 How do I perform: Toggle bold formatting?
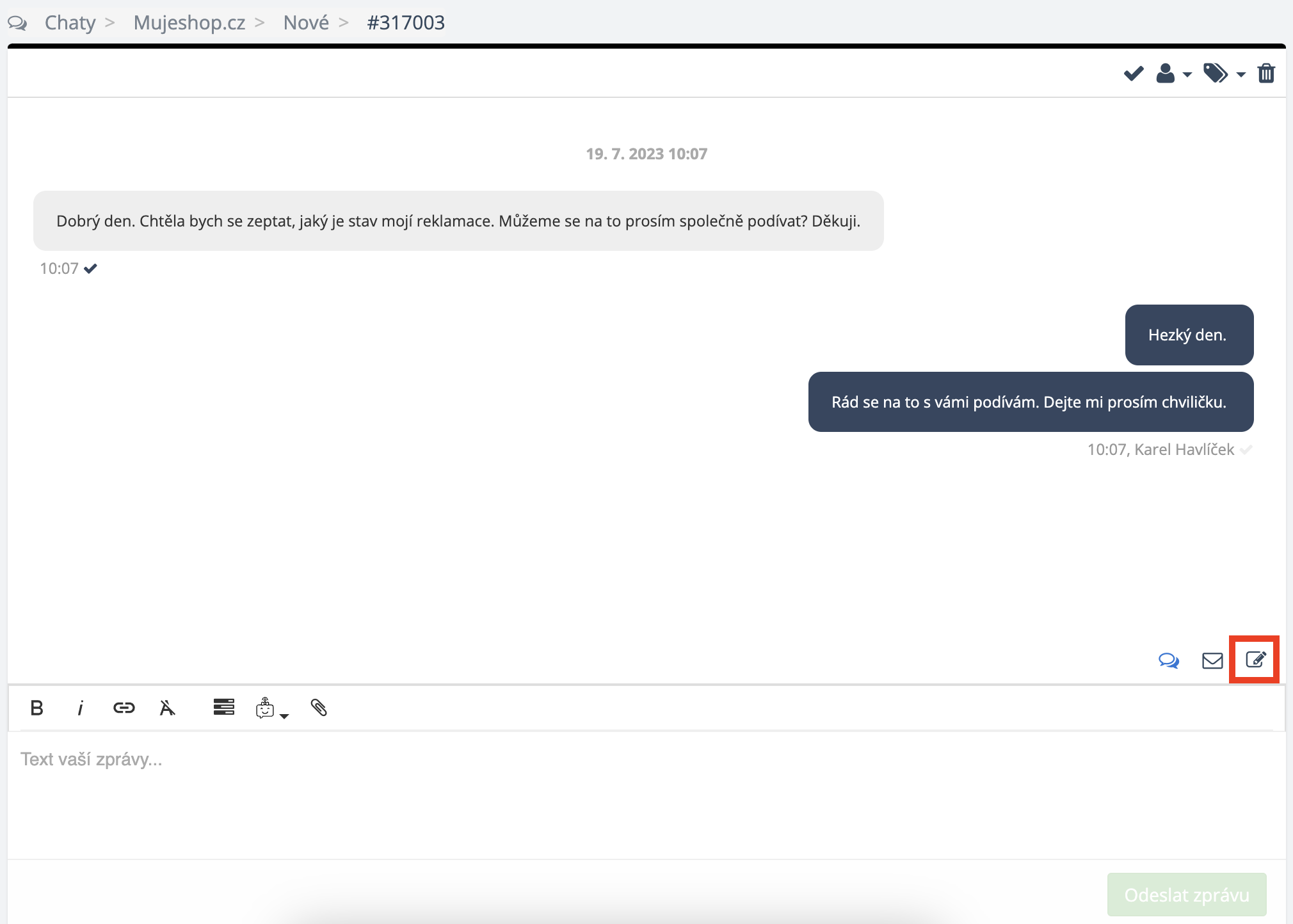coord(36,708)
